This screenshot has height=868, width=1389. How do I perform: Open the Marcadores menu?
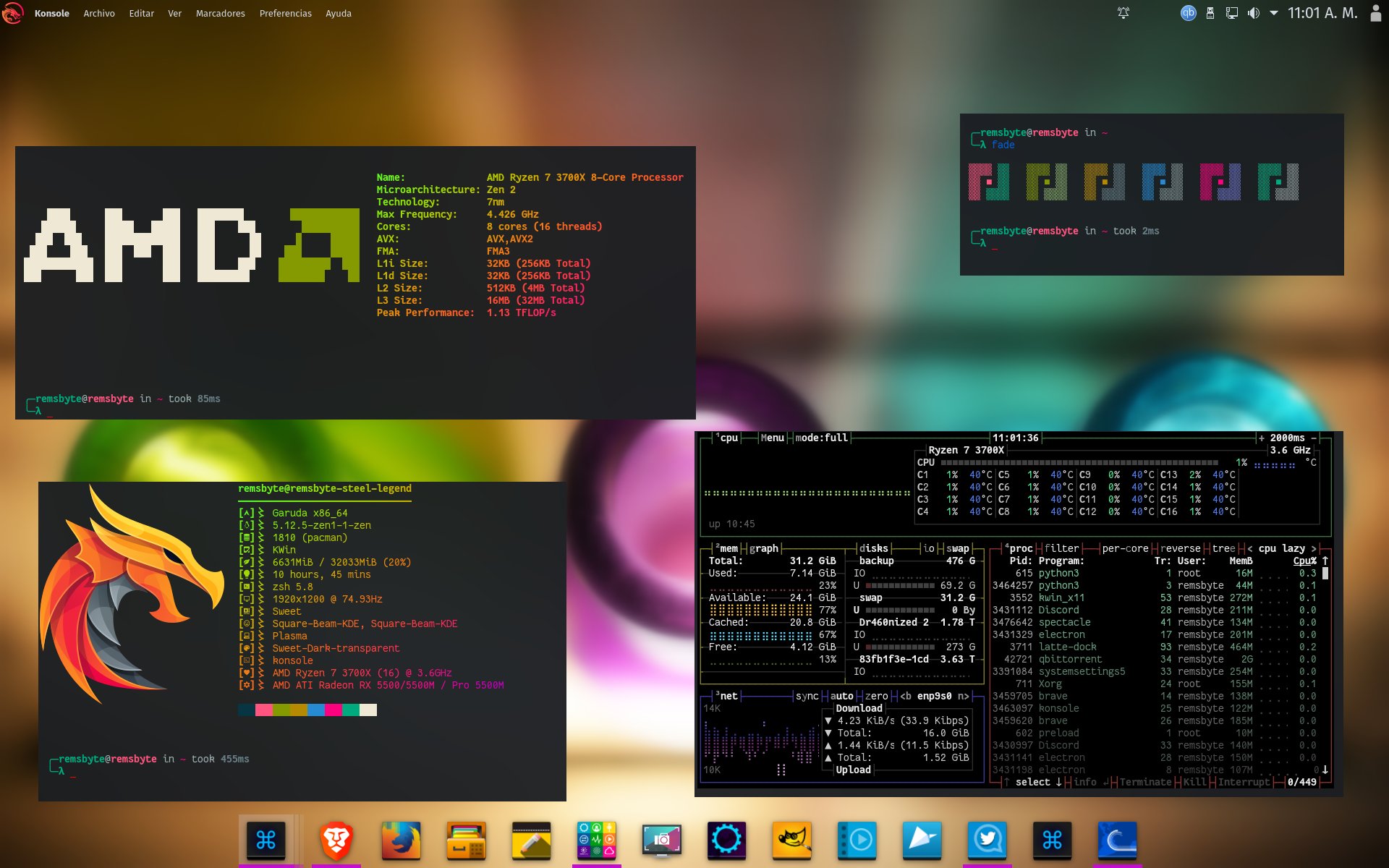[220, 13]
